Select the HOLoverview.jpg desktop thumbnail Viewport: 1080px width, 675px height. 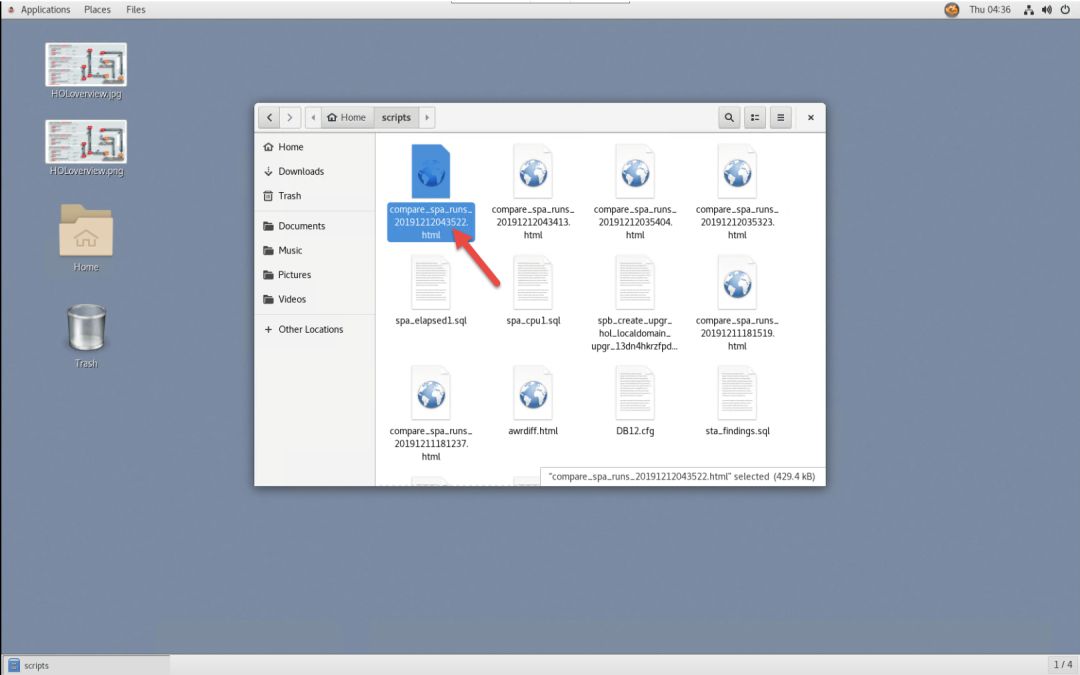(86, 65)
